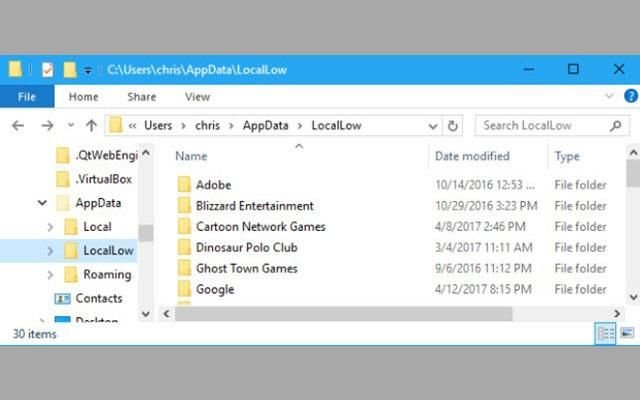640x400 pixels.
Task: Open Help via the blue question mark icon
Action: coord(631,96)
